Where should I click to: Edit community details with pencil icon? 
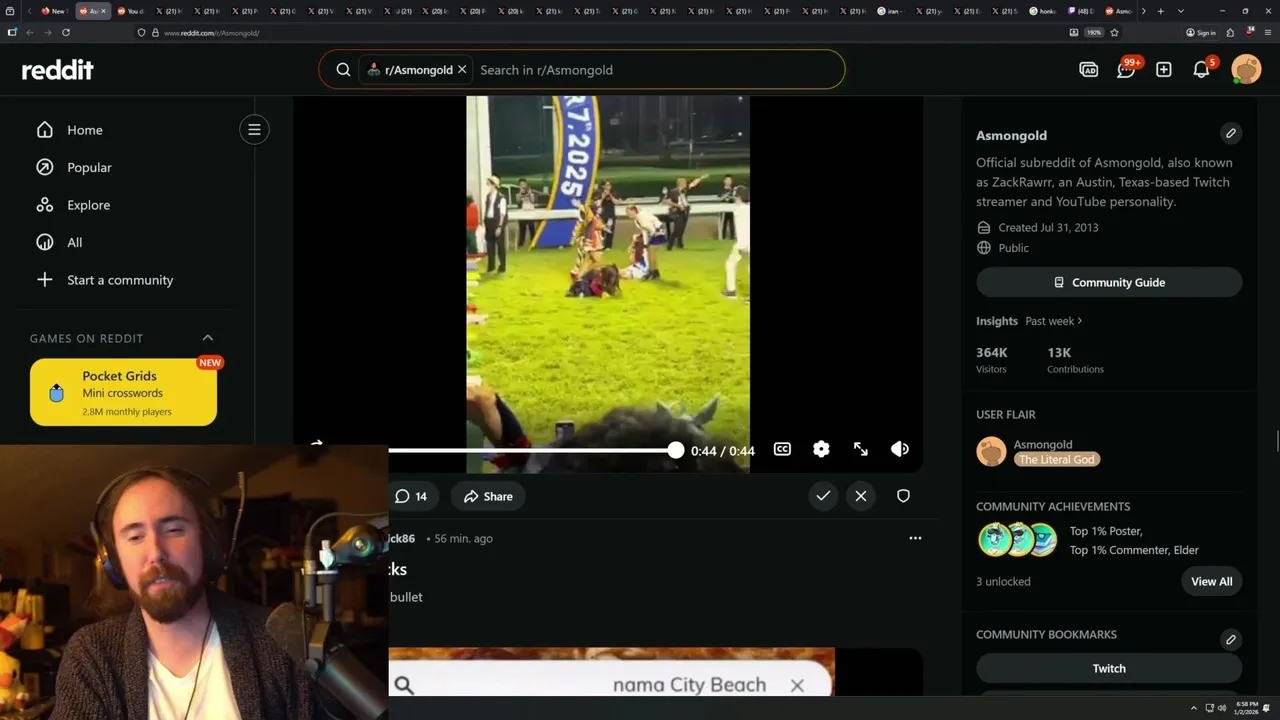[x=1231, y=133]
